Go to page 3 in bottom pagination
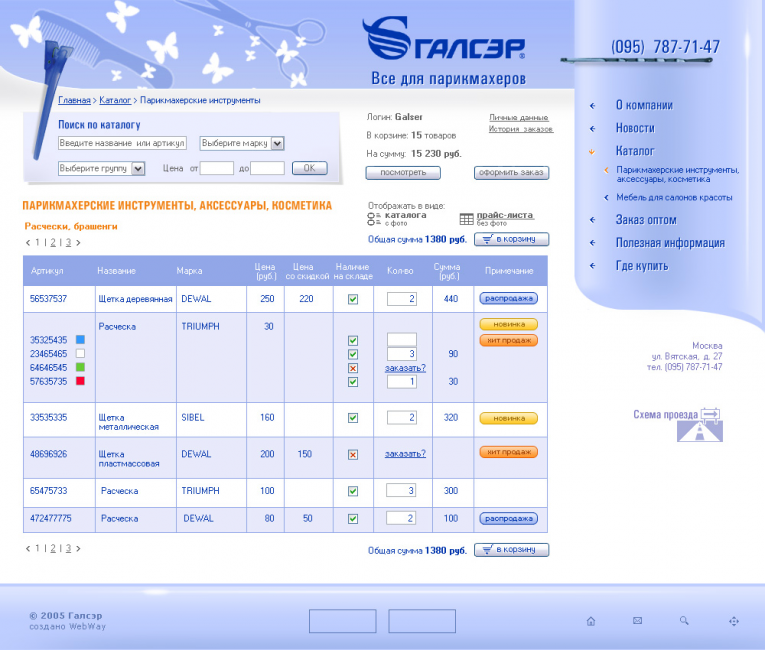 pyautogui.click(x=68, y=548)
